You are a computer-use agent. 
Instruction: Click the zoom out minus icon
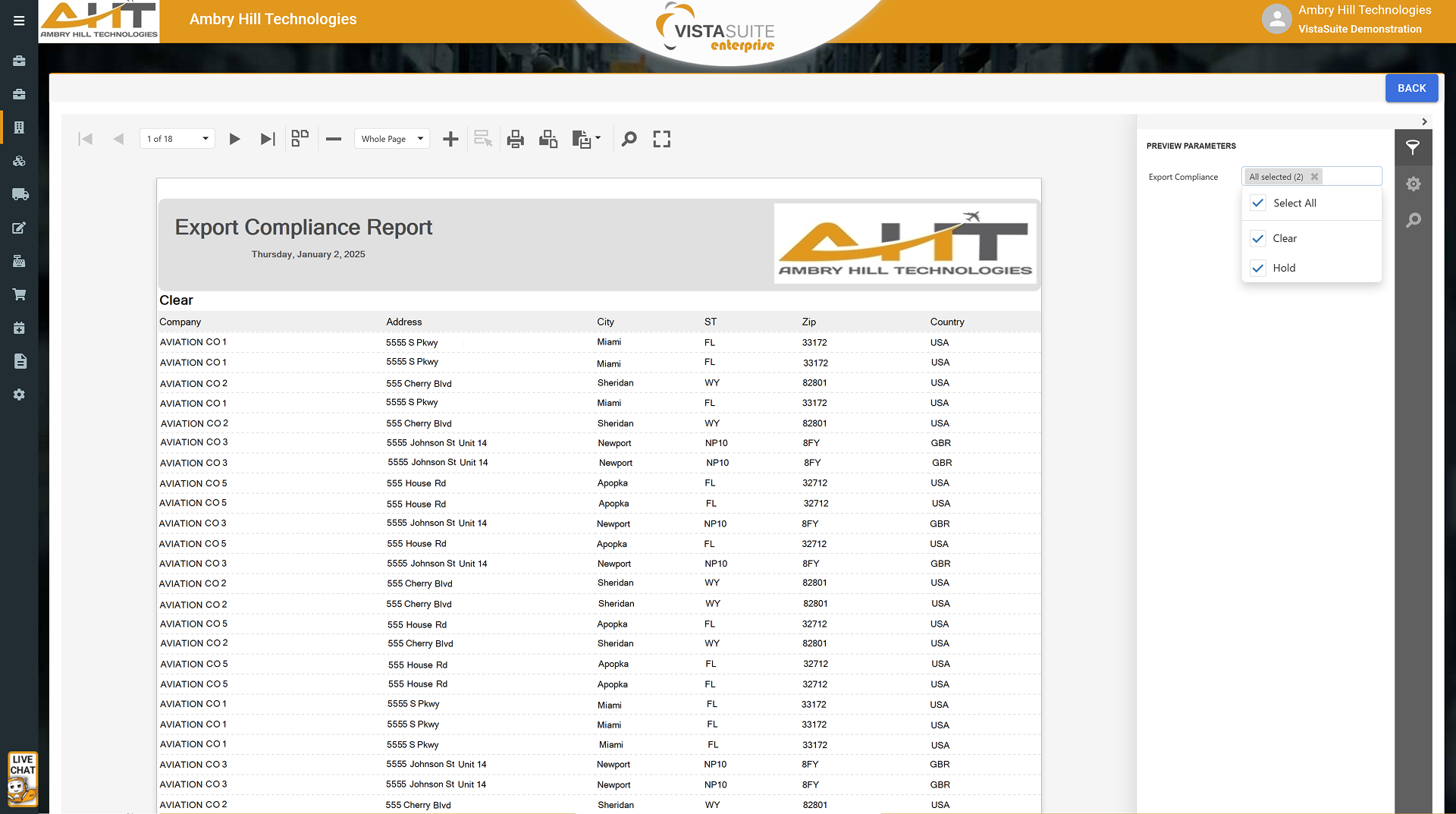334,139
